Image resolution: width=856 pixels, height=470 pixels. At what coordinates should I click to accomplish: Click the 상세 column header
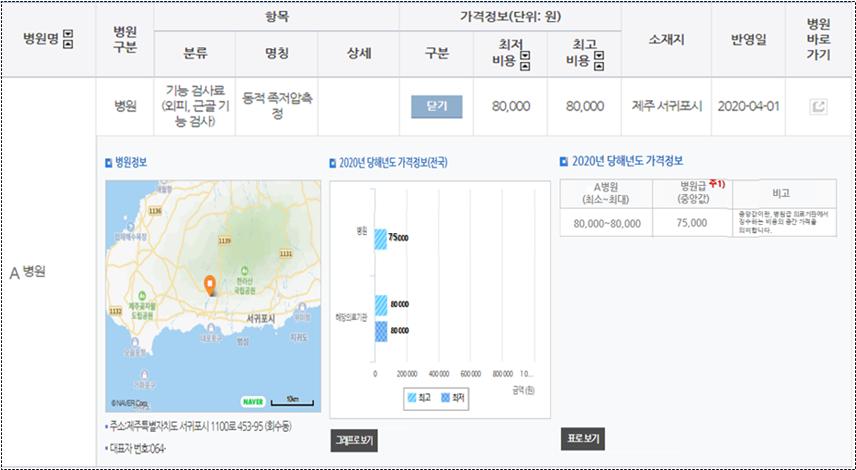[x=359, y=53]
